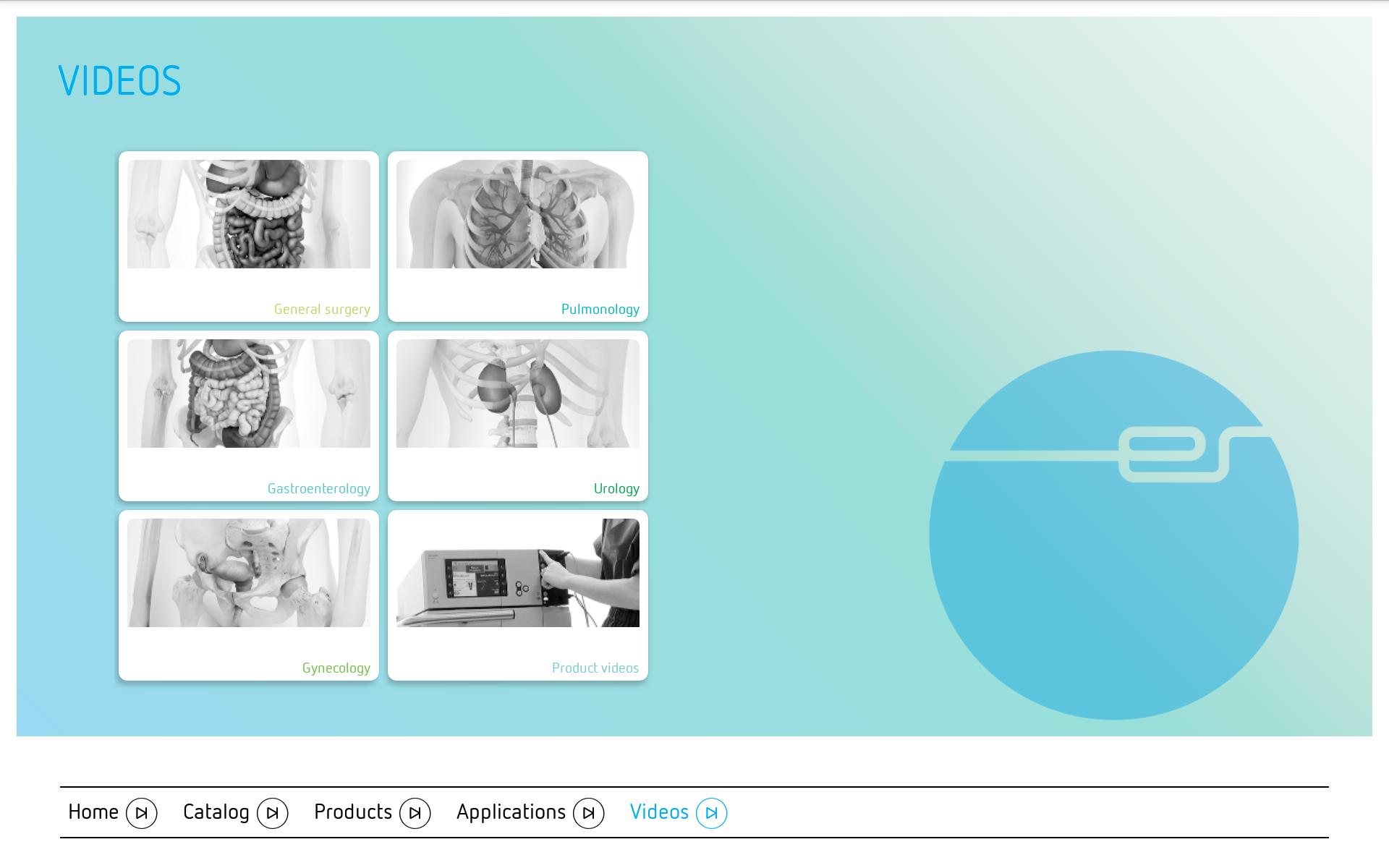Viewport: 1389px width, 868px height.
Task: Select the Gastroenterology intestines image
Action: click(248, 393)
